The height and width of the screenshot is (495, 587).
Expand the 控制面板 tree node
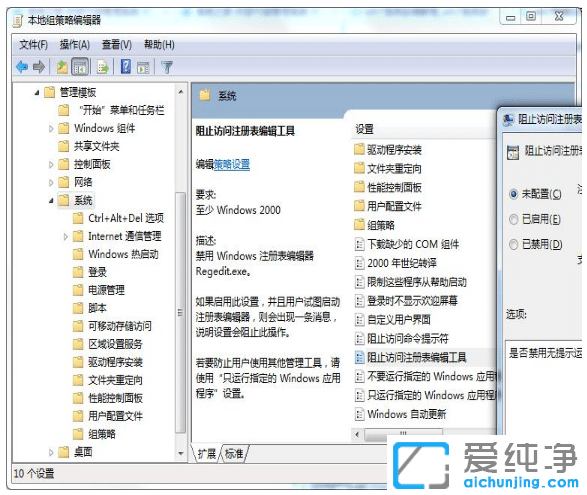click(51, 165)
